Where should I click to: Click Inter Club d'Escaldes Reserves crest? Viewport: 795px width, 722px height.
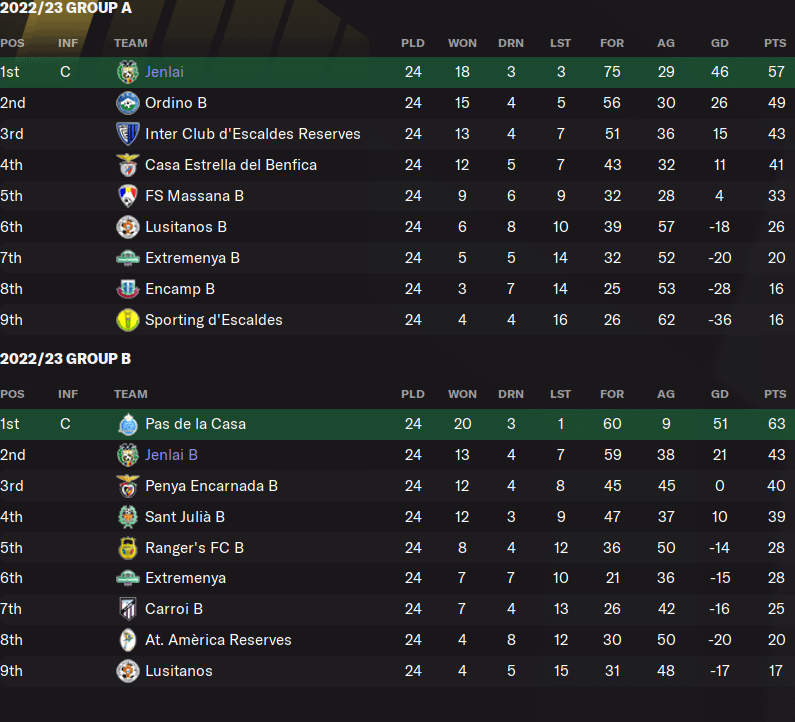click(x=127, y=134)
